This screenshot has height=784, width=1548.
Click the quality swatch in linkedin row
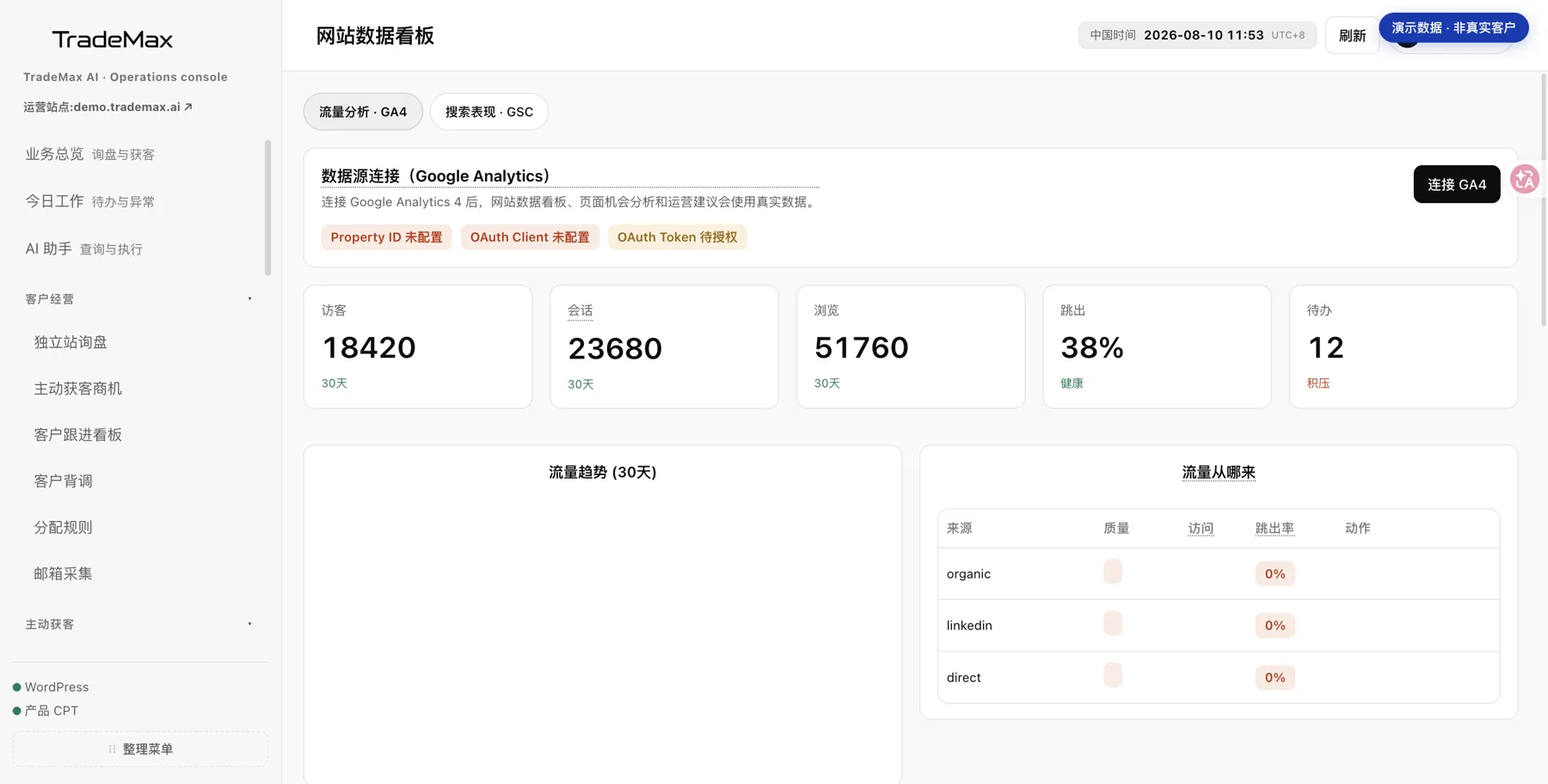coord(1113,623)
